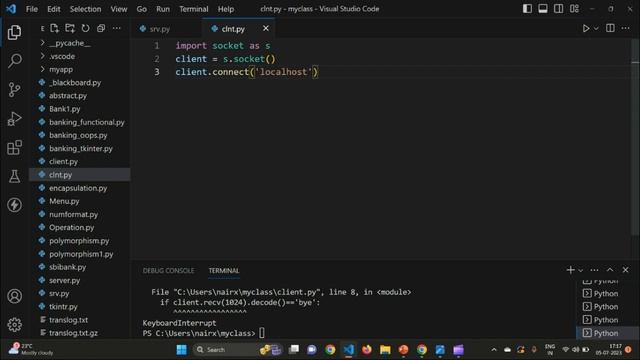640x360 pixels.
Task: Open Firefox from the taskbar
Action: click(367, 350)
